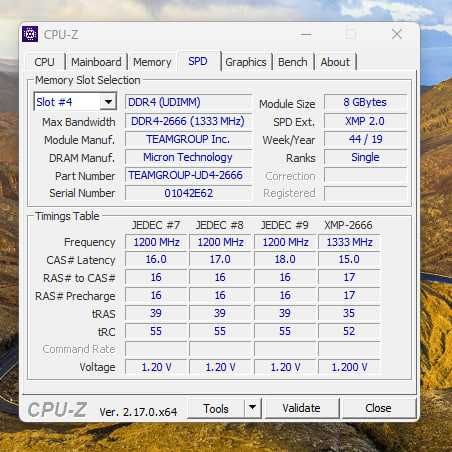This screenshot has width=452, height=452.
Task: Click the RAS# Precharge row label
Action: click(x=75, y=296)
